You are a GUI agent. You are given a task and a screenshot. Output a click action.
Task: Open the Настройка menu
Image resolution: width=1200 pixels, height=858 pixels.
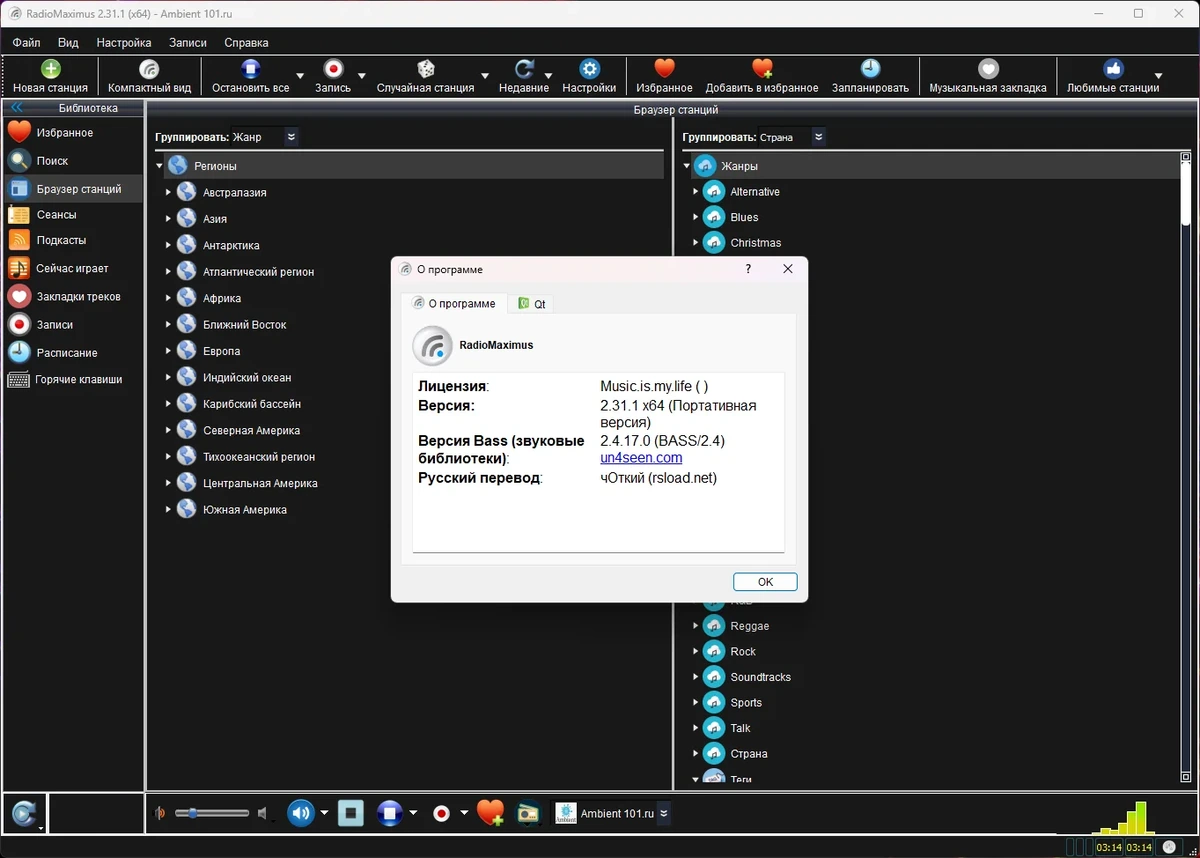click(124, 43)
